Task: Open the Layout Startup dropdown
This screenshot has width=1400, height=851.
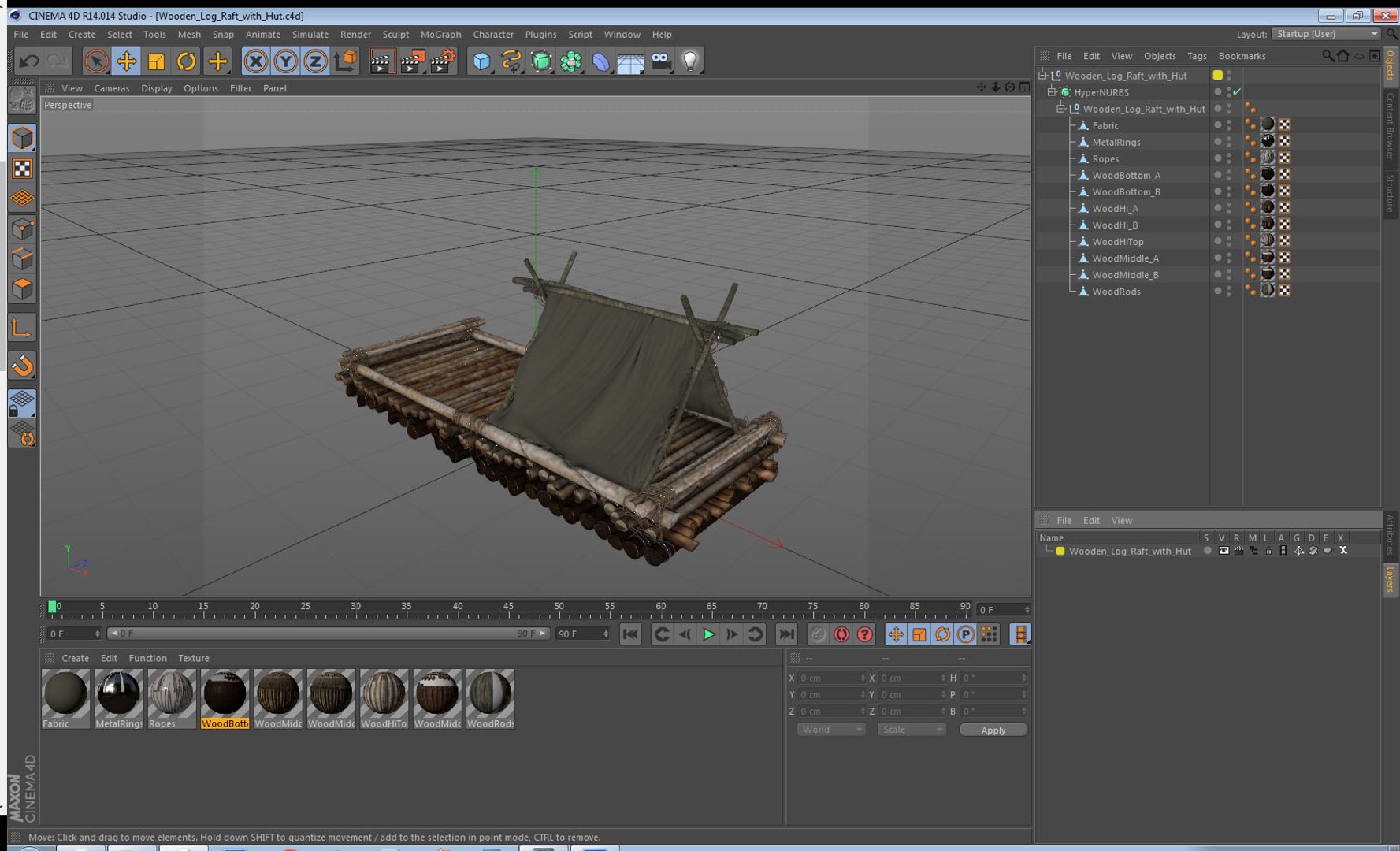Action: click(x=1326, y=34)
